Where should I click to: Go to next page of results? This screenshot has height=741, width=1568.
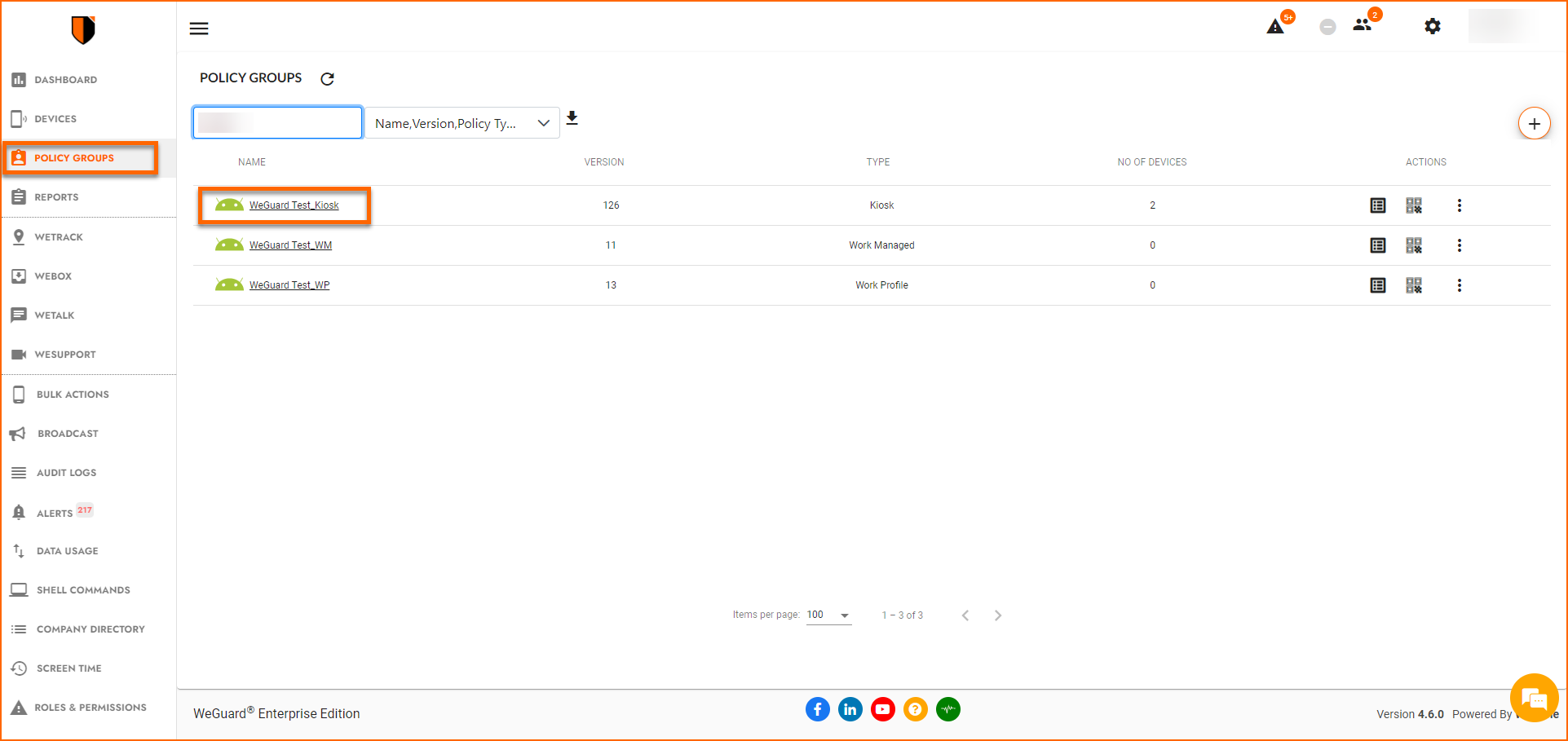[998, 615]
